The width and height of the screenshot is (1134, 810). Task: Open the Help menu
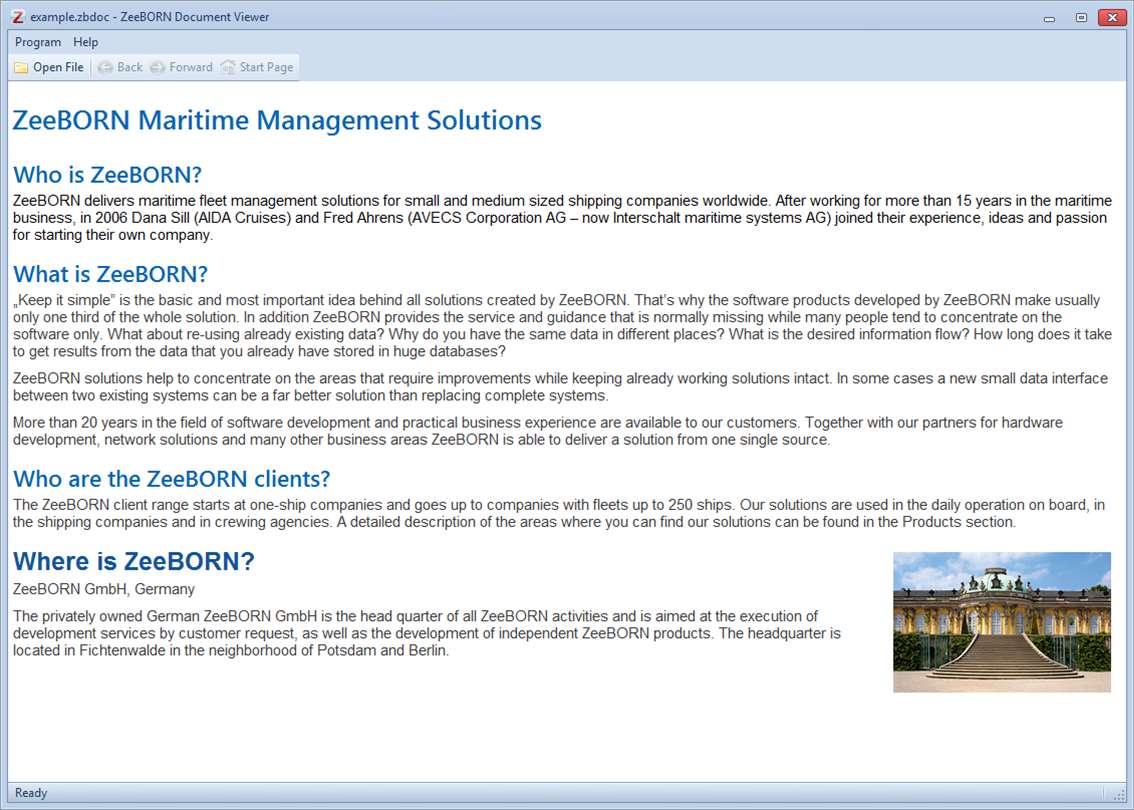[x=85, y=42]
